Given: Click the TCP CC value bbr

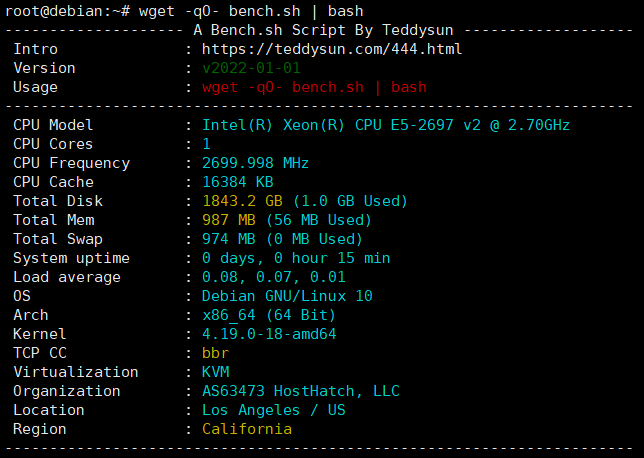Looking at the screenshot, I should pyautogui.click(x=215, y=353).
